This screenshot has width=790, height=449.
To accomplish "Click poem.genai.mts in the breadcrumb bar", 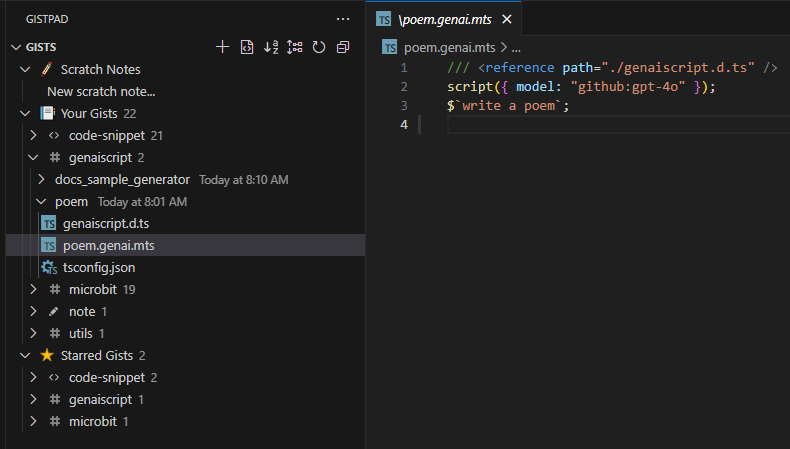I will [x=448, y=47].
